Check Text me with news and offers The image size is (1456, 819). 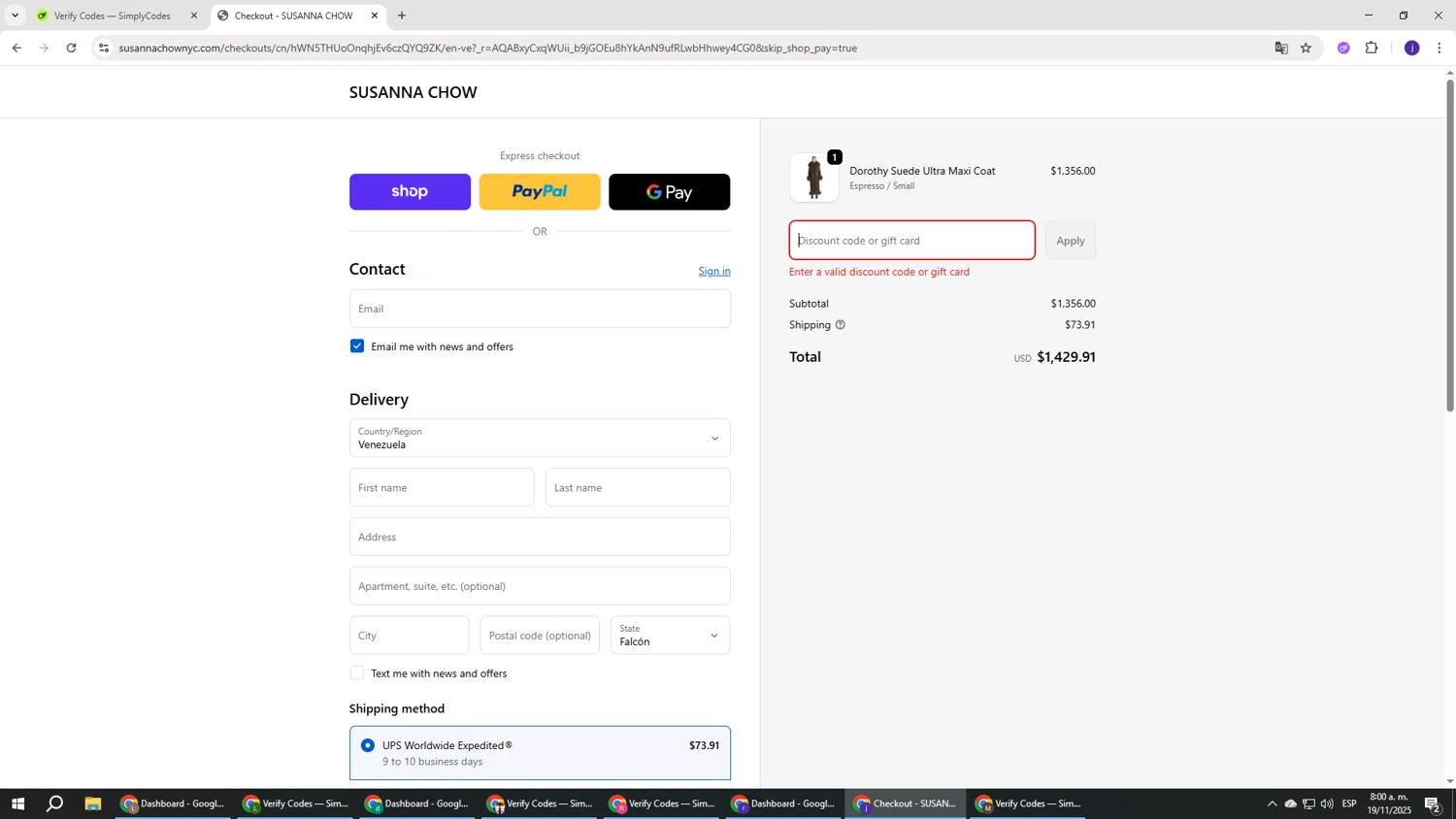click(357, 673)
